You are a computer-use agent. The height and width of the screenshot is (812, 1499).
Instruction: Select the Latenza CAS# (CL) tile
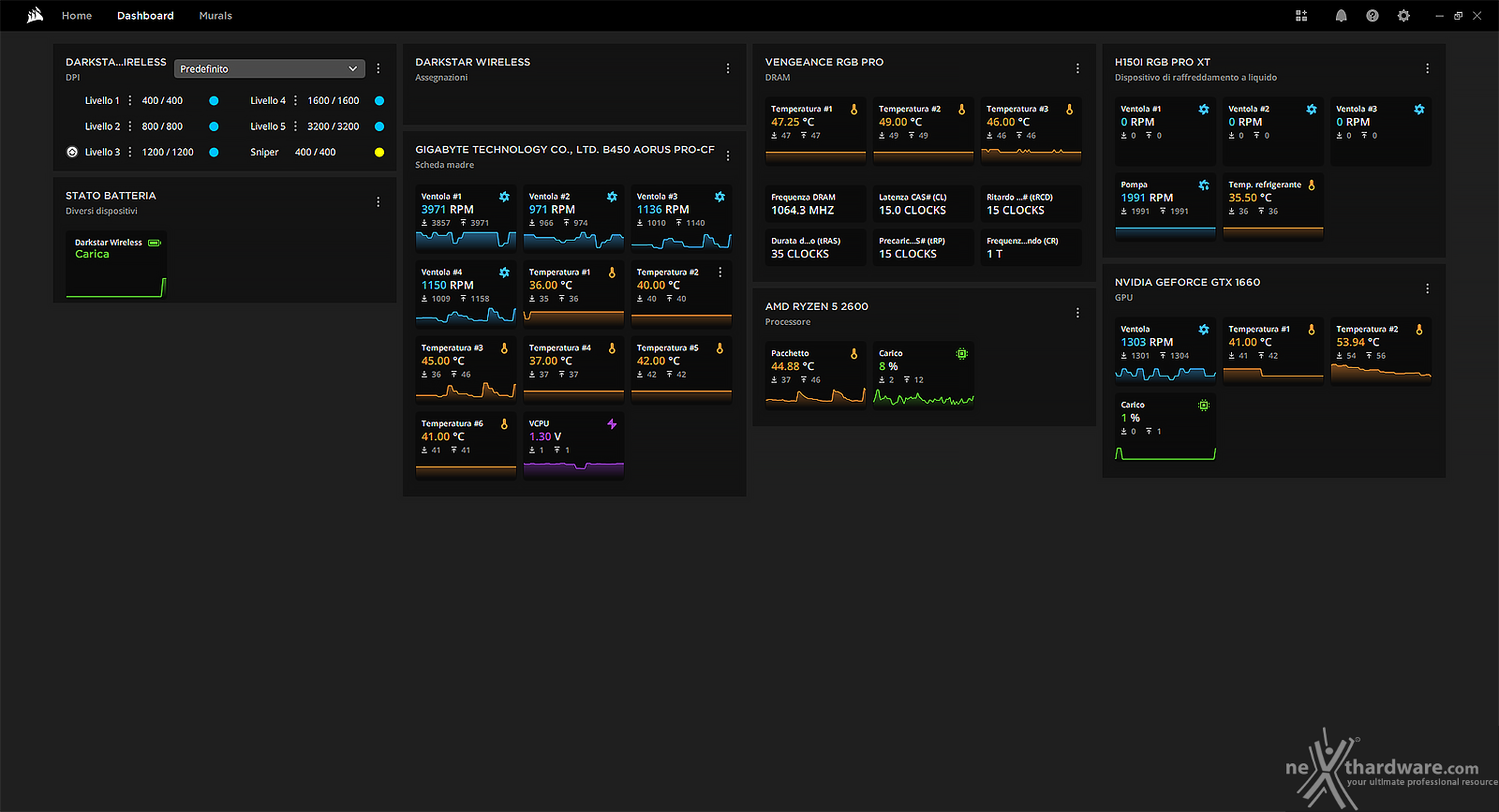point(923,204)
